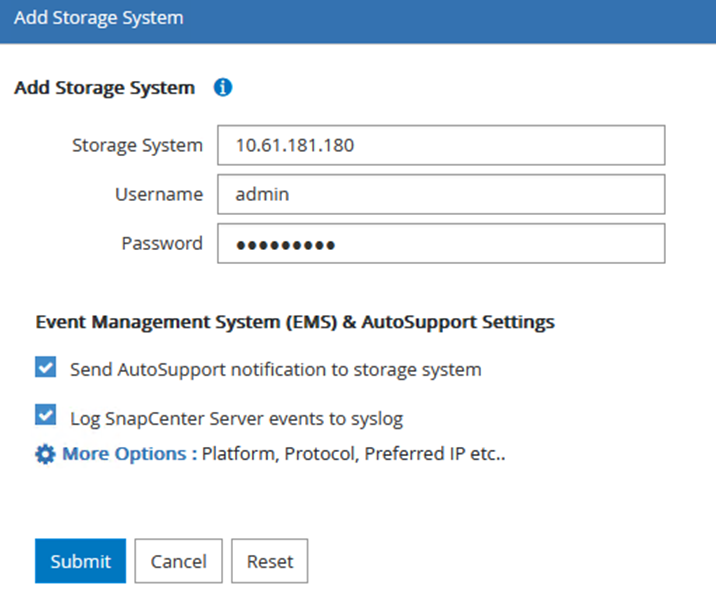Click the 'Send AutoSupport notification to storage system' text

coord(275,369)
